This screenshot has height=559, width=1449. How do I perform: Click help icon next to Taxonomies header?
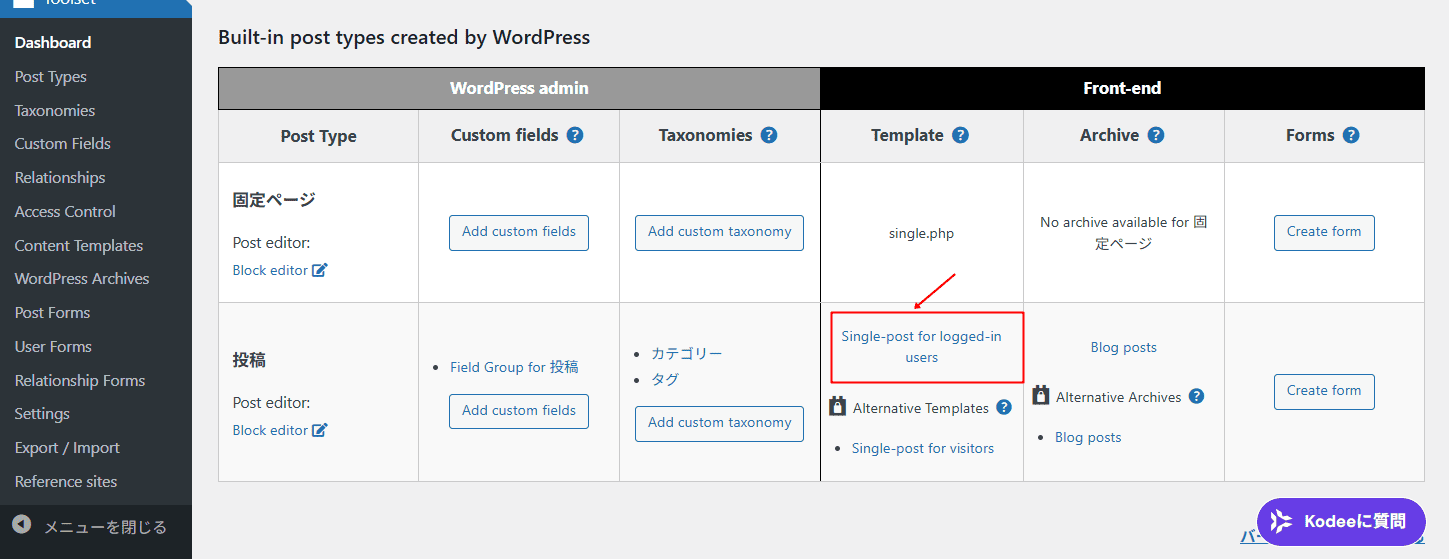tap(769, 135)
